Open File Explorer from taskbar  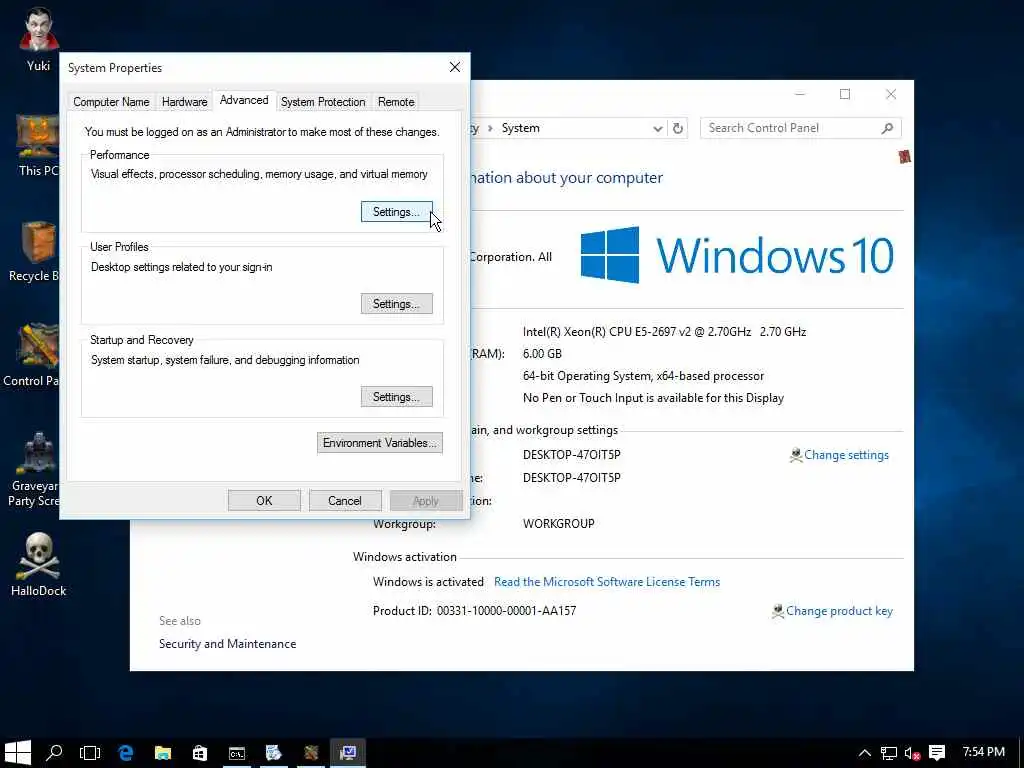click(163, 752)
